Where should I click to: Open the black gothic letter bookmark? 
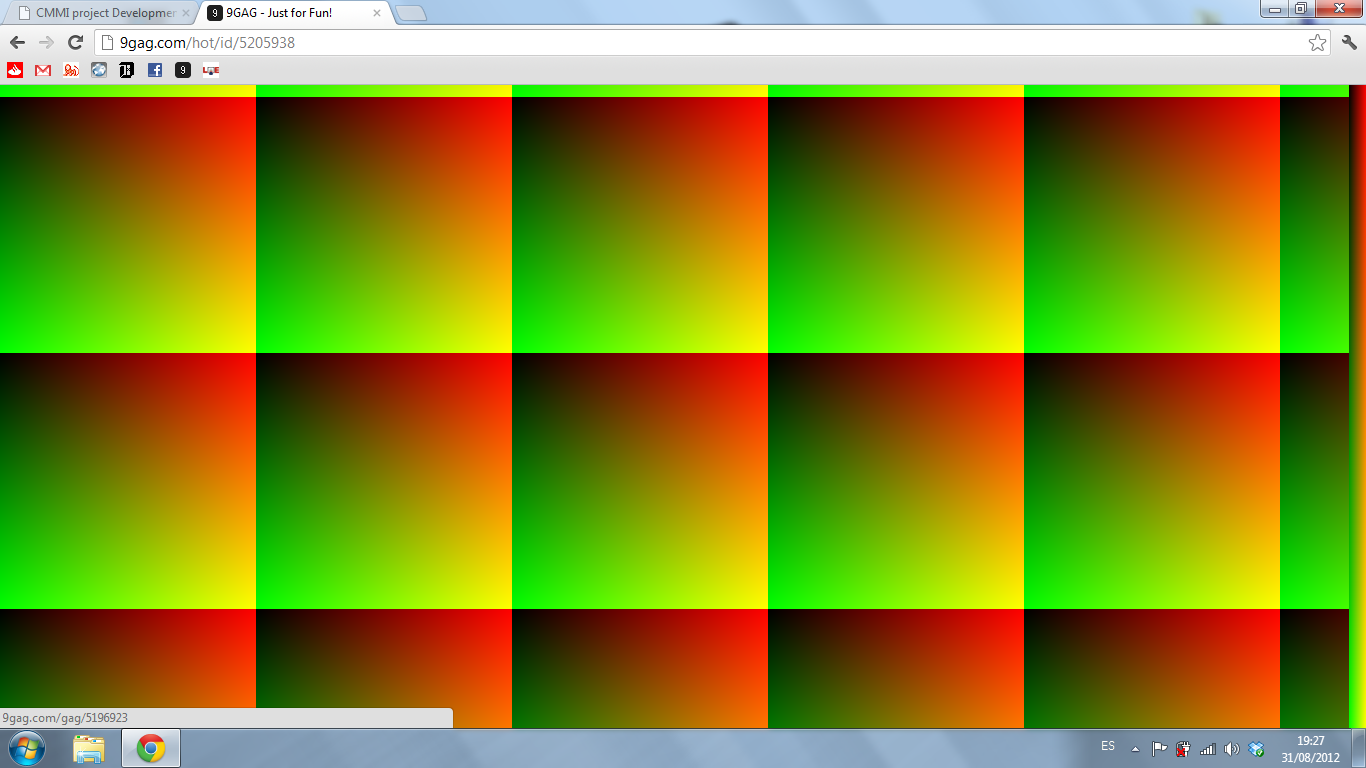[x=127, y=70]
